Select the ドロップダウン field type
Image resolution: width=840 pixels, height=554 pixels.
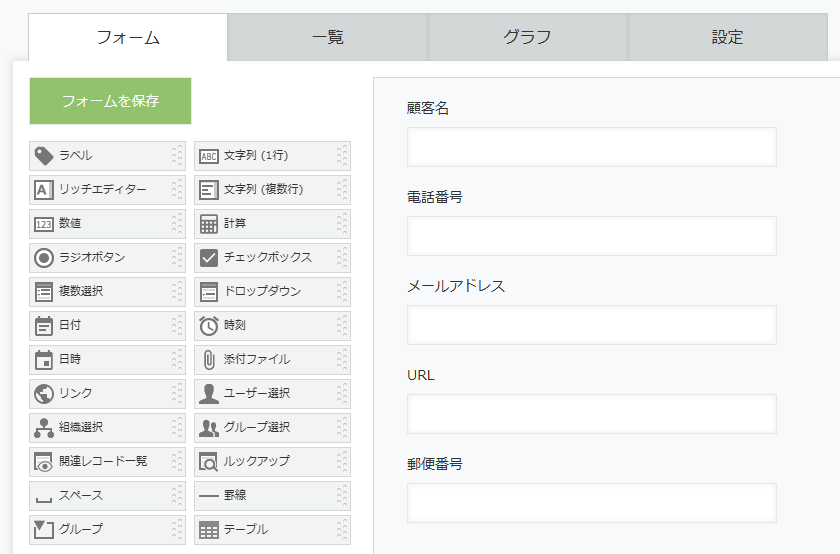click(272, 291)
